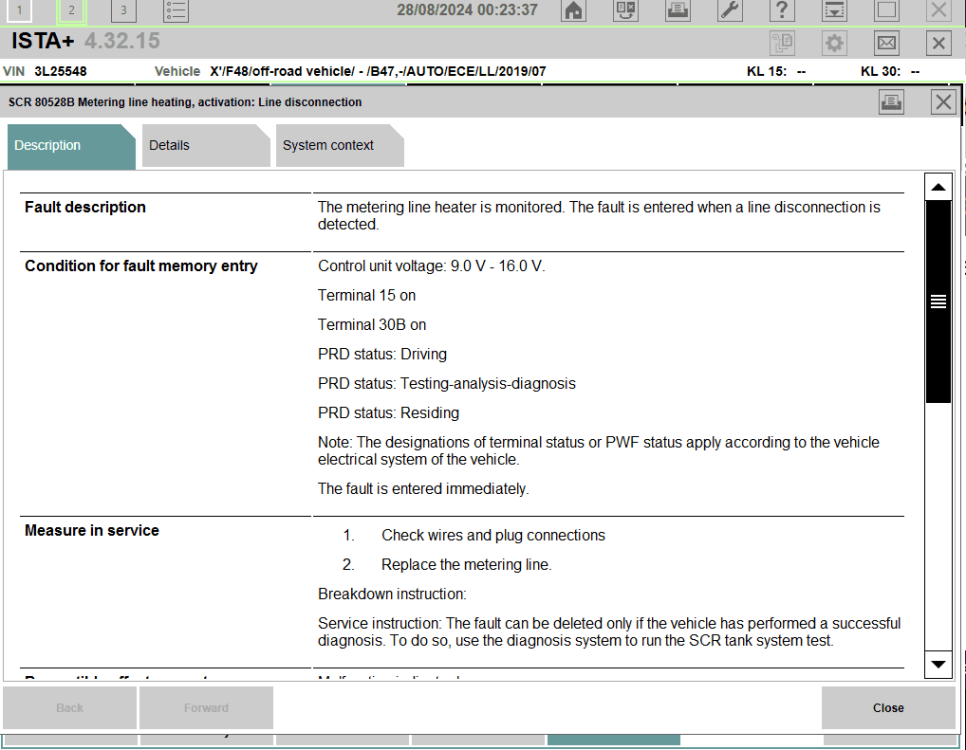The height and width of the screenshot is (750, 966).
Task: Select operation tab number 3
Action: 123,10
